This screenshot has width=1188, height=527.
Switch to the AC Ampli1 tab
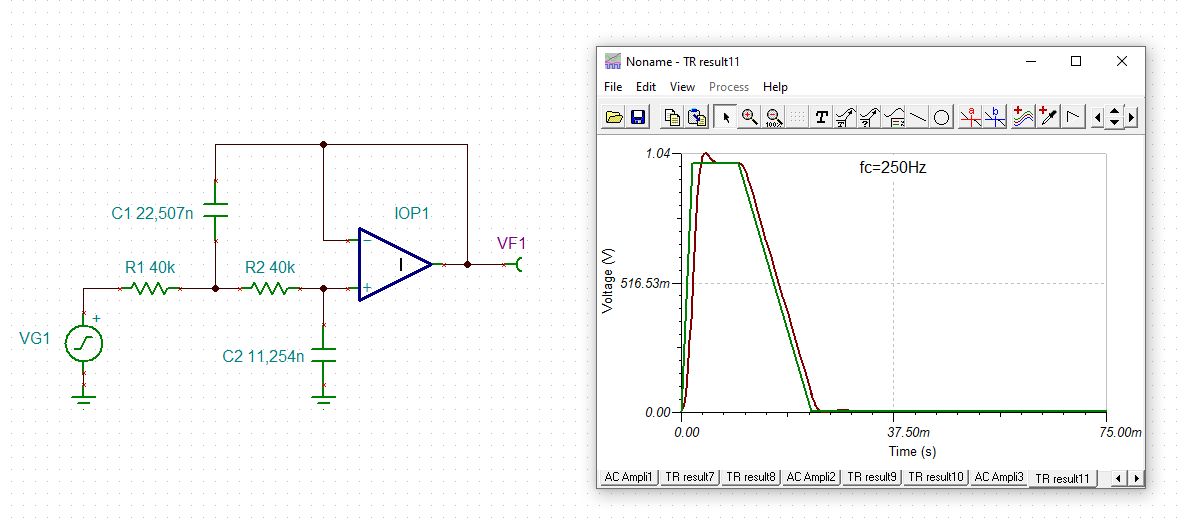click(x=628, y=477)
